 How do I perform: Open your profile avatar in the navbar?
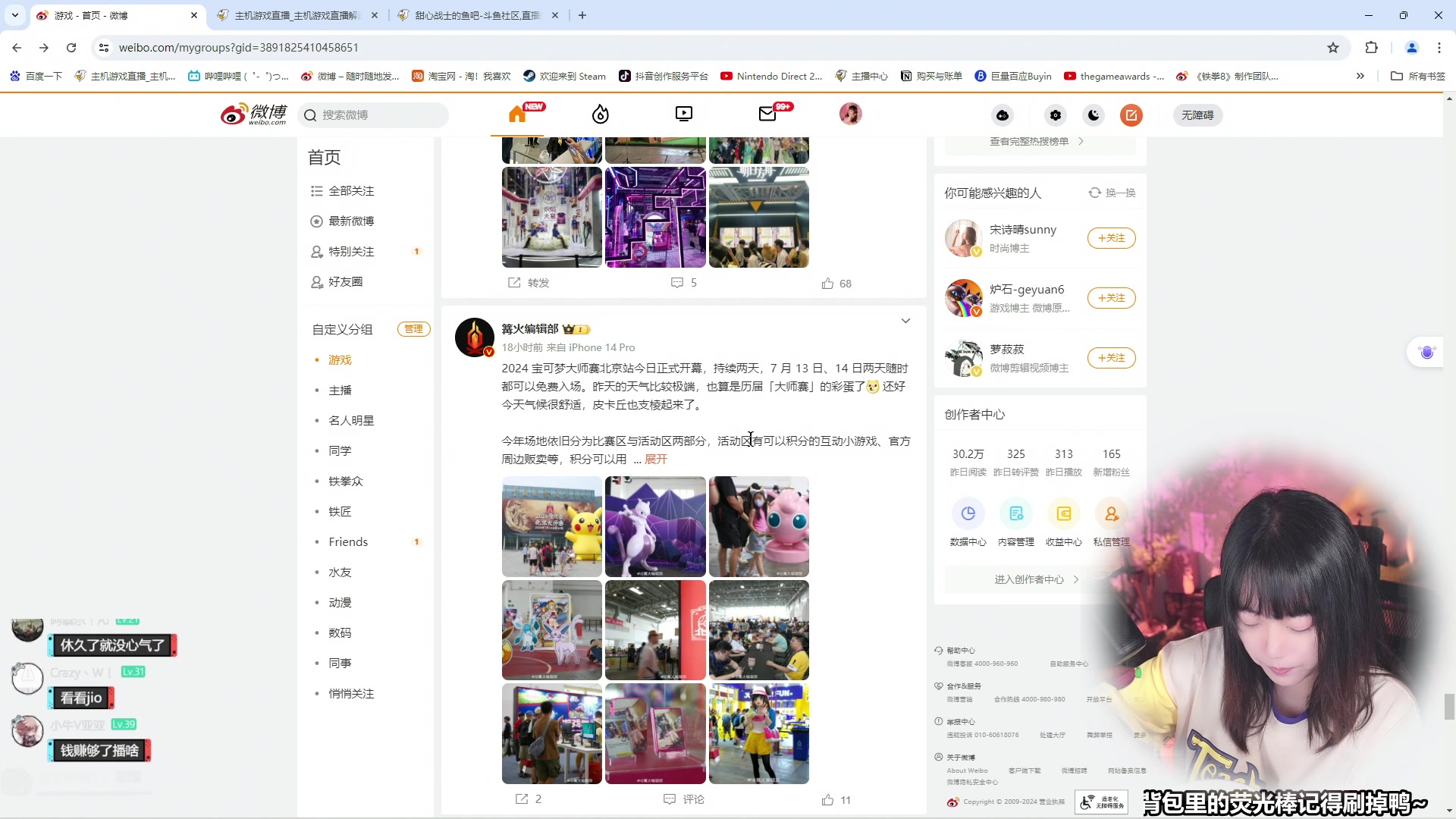[x=851, y=114]
